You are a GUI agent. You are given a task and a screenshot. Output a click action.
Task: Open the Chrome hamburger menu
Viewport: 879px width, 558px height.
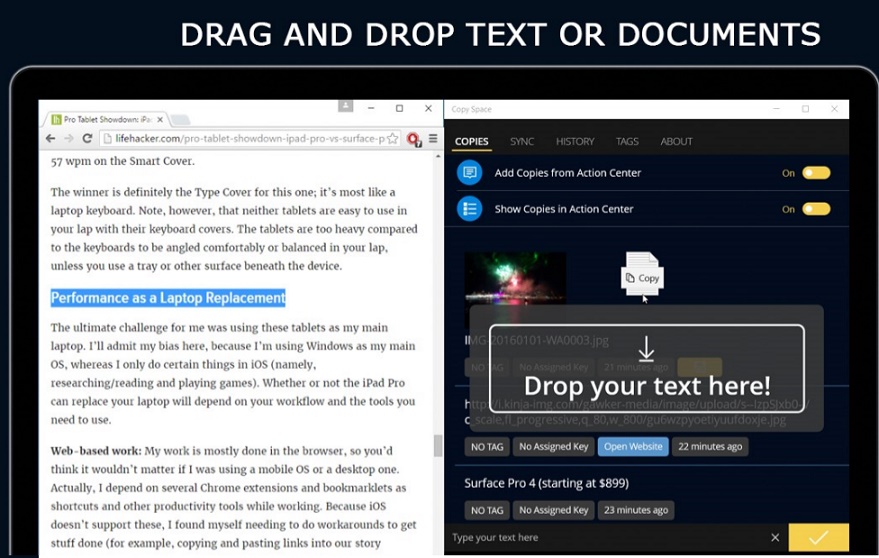pos(432,139)
